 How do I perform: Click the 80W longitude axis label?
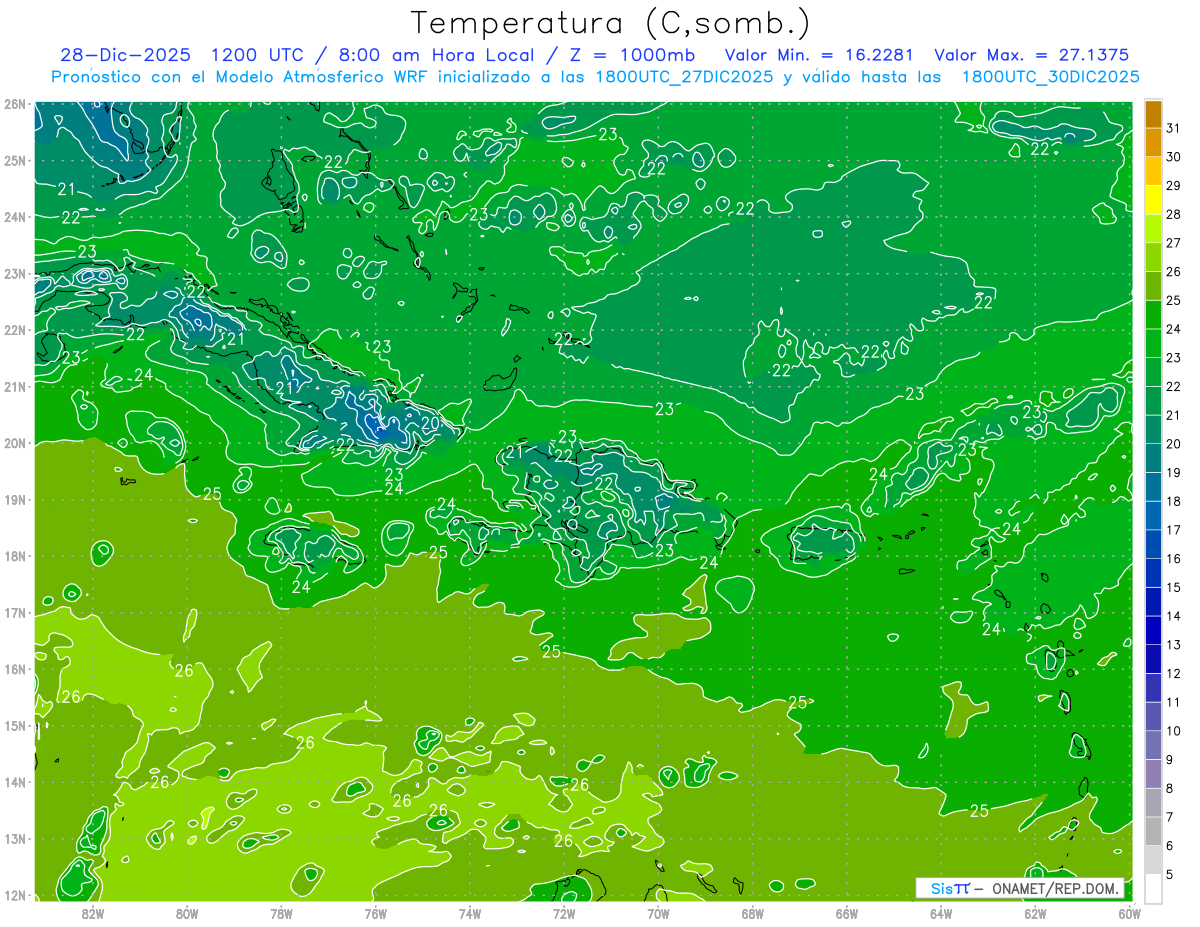pyautogui.click(x=187, y=913)
